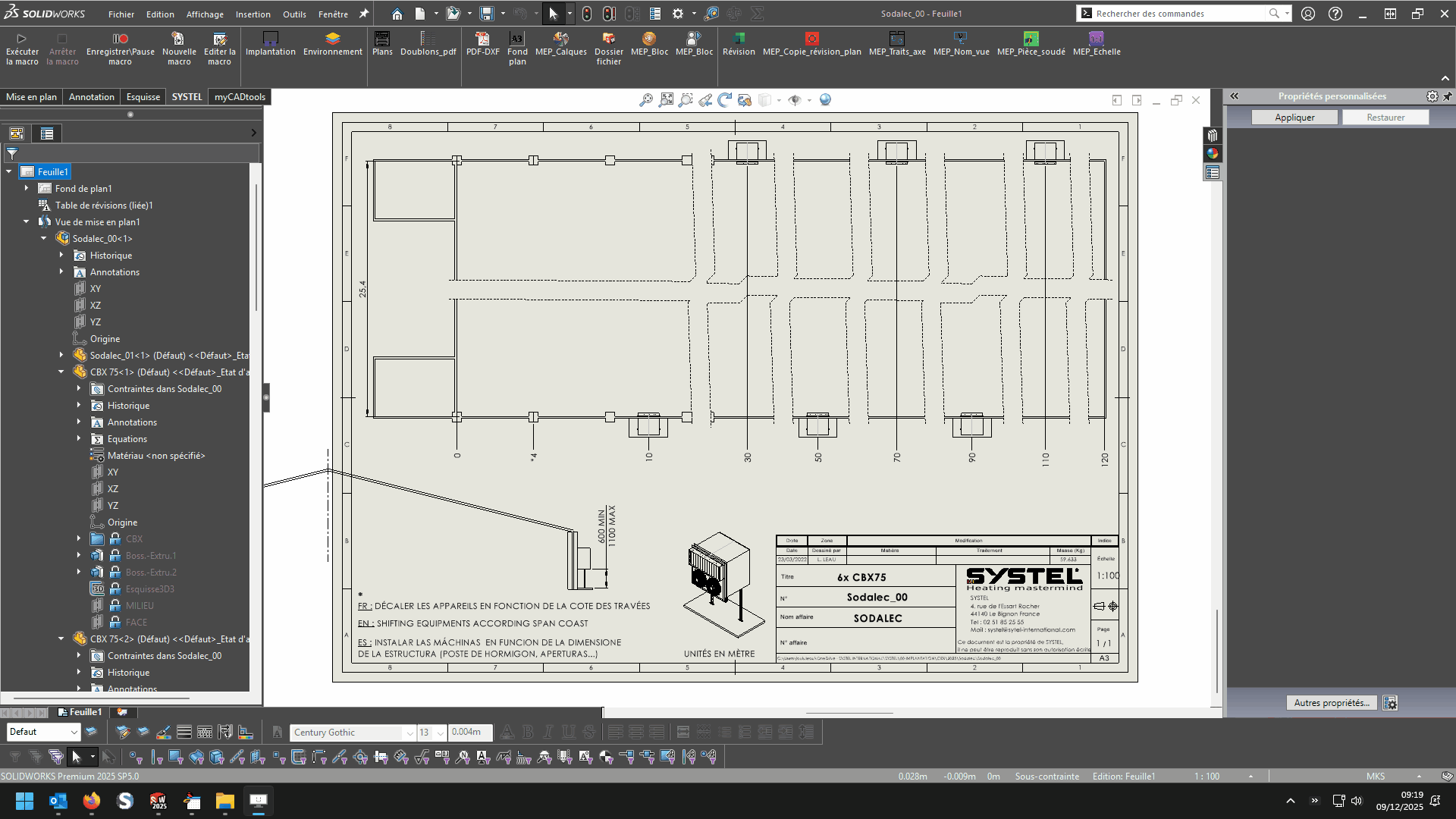Expand the Fond de plan1 node
This screenshot has width=1456, height=819.
pos(27,188)
